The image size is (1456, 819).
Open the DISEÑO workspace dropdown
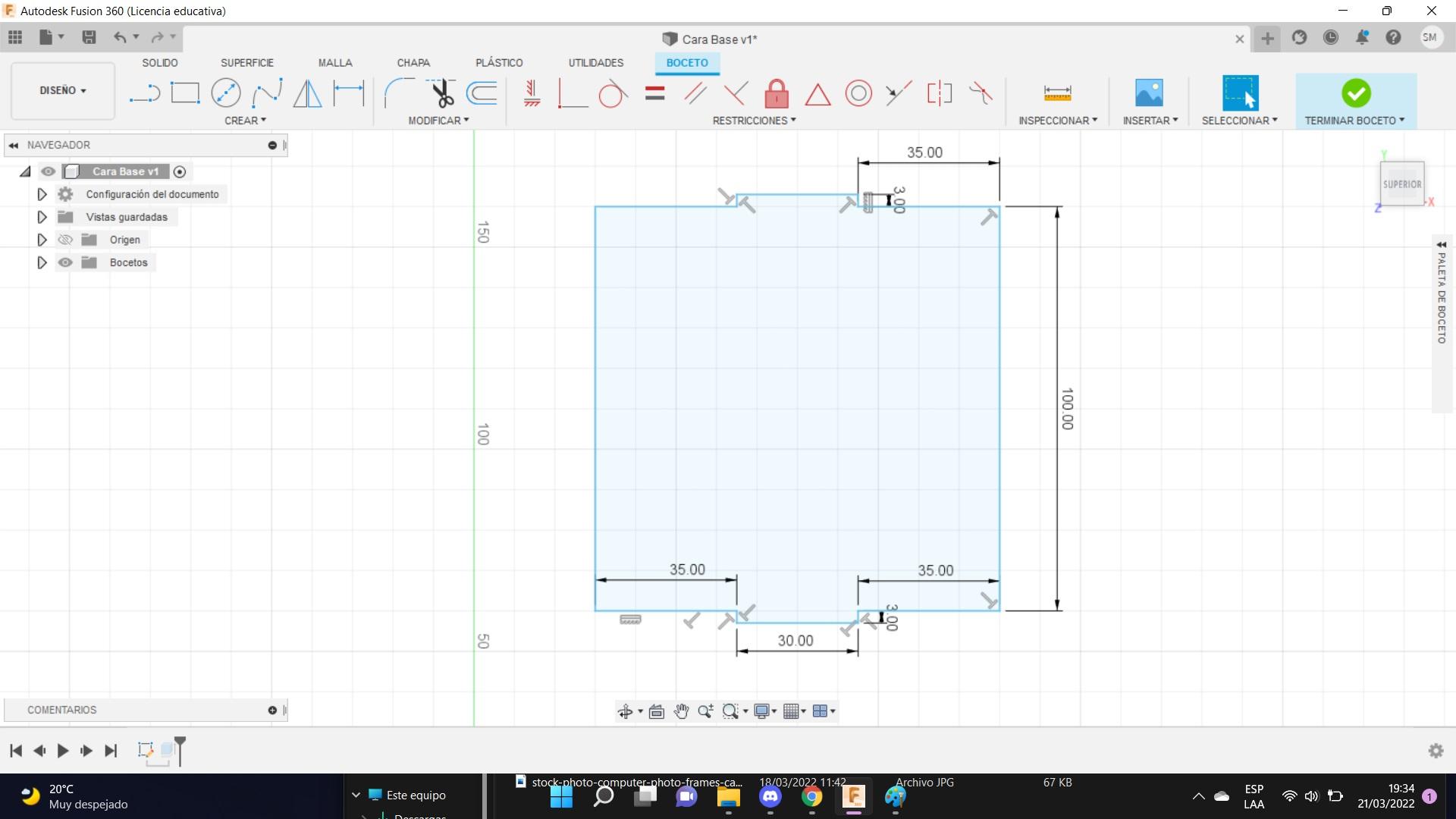coord(63,90)
